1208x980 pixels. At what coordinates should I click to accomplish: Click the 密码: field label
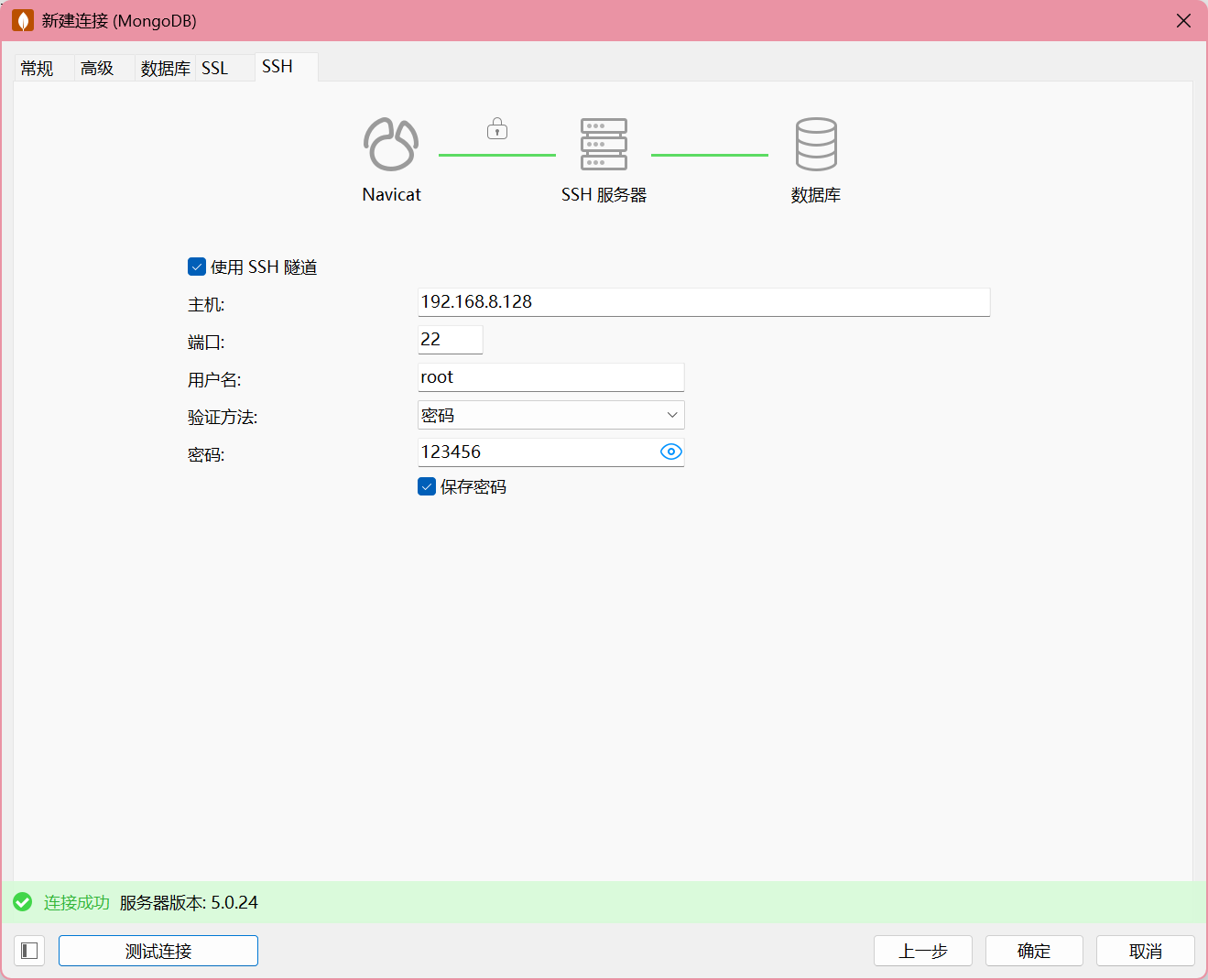(x=206, y=454)
